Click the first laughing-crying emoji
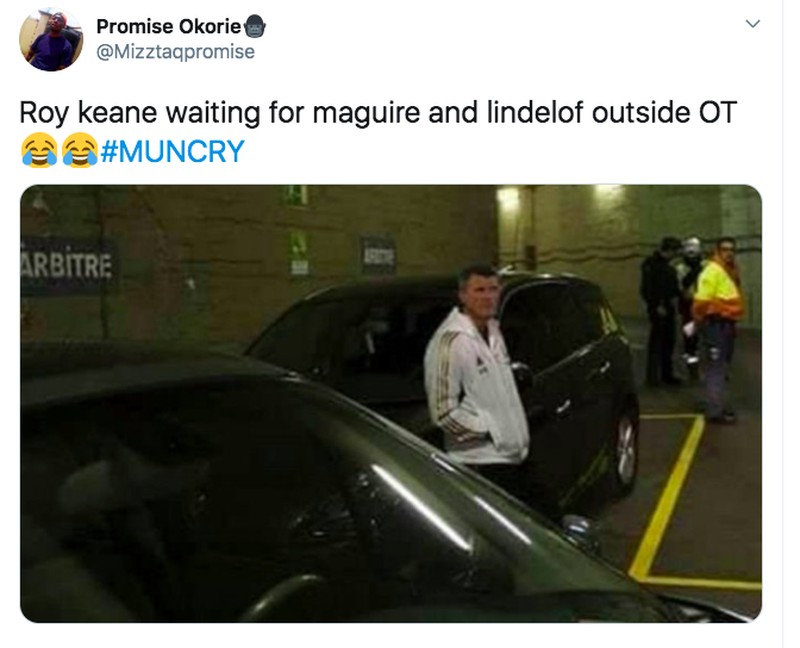The width and height of the screenshot is (800, 648). tap(39, 150)
